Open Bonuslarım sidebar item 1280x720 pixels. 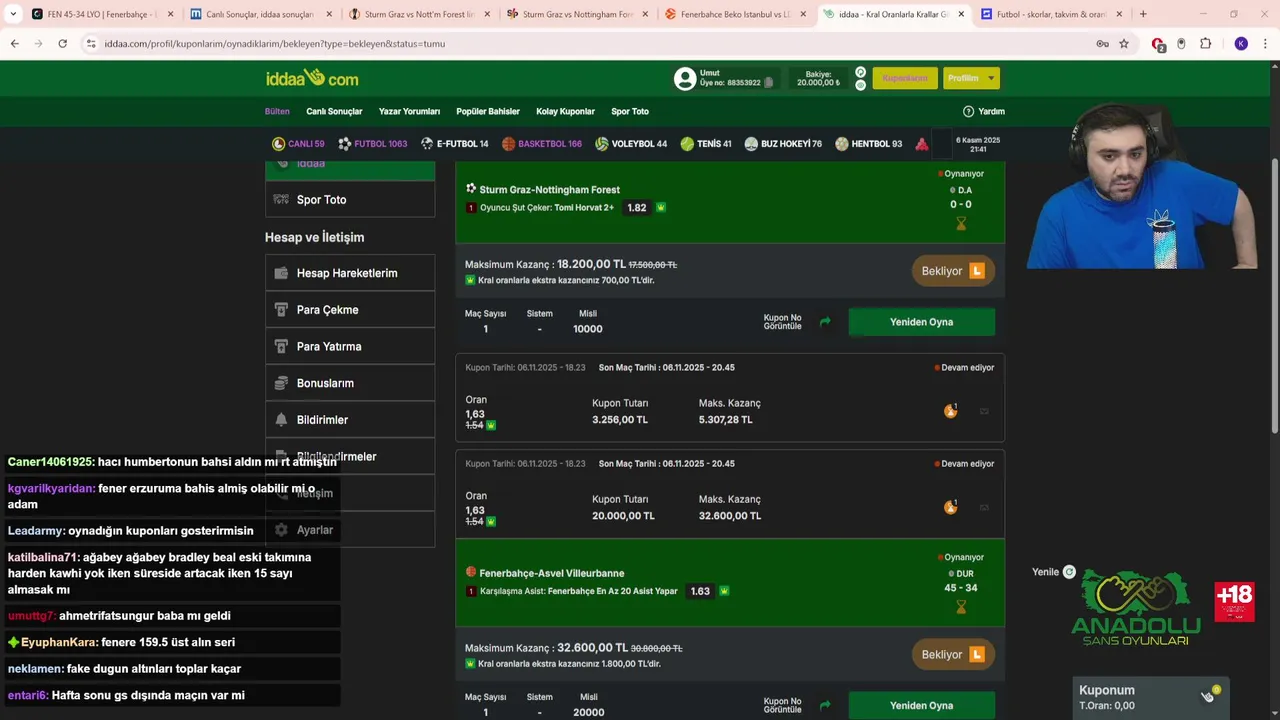click(x=350, y=383)
